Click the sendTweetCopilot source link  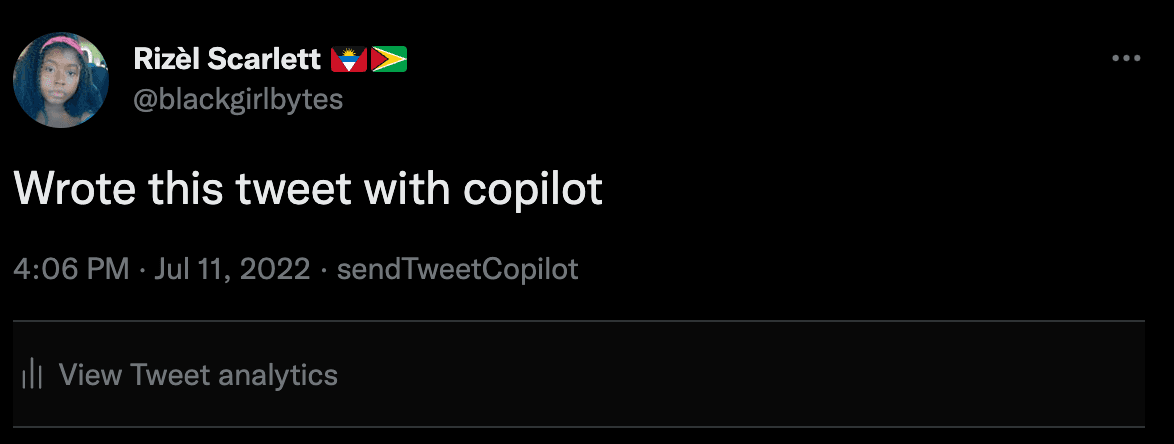tap(458, 269)
